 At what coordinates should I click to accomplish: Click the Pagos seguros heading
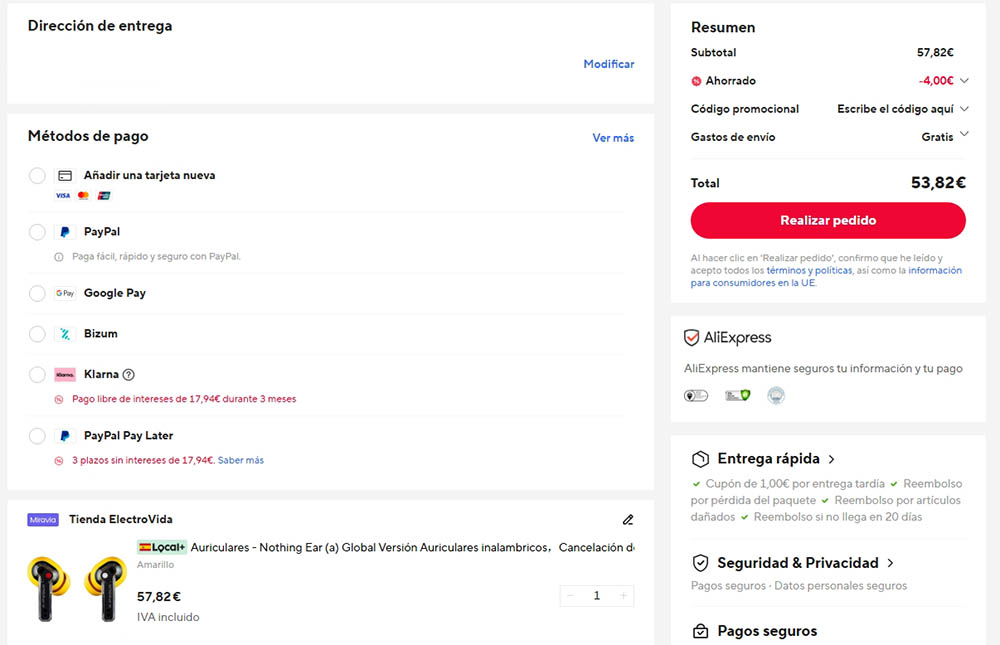767,631
